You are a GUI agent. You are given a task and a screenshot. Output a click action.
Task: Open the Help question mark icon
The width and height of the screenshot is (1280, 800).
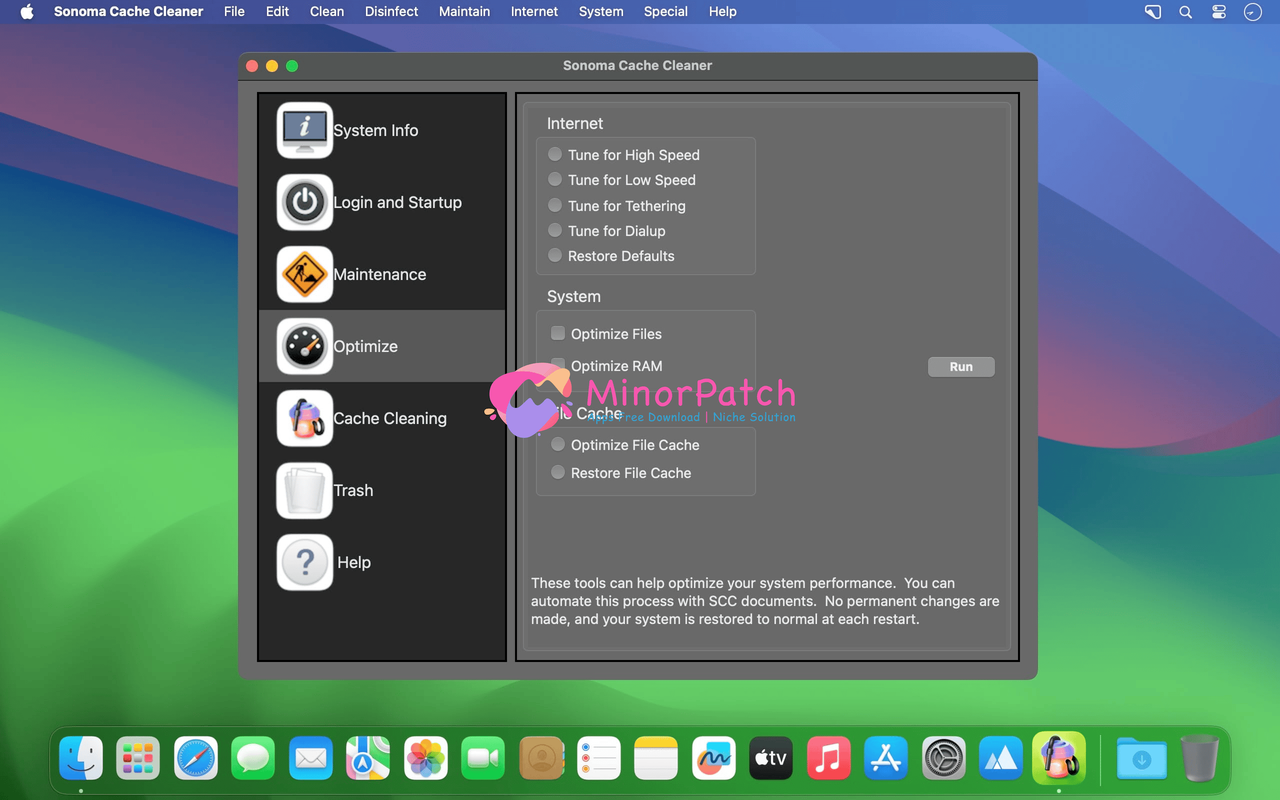click(305, 562)
